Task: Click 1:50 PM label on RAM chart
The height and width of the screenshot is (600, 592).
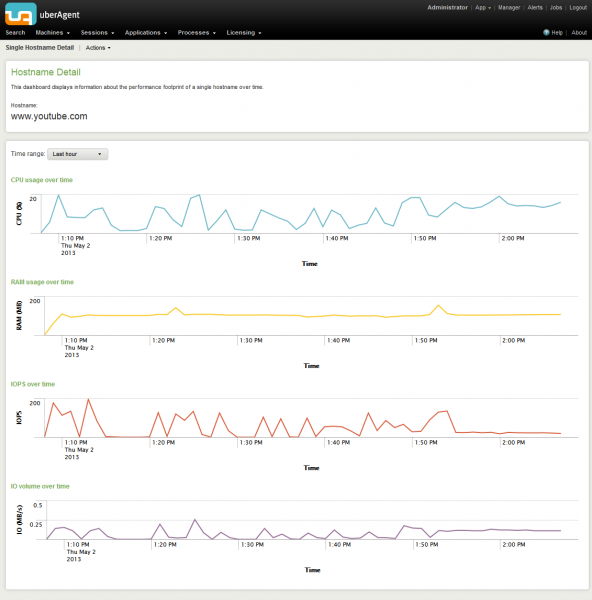Action: tap(426, 341)
